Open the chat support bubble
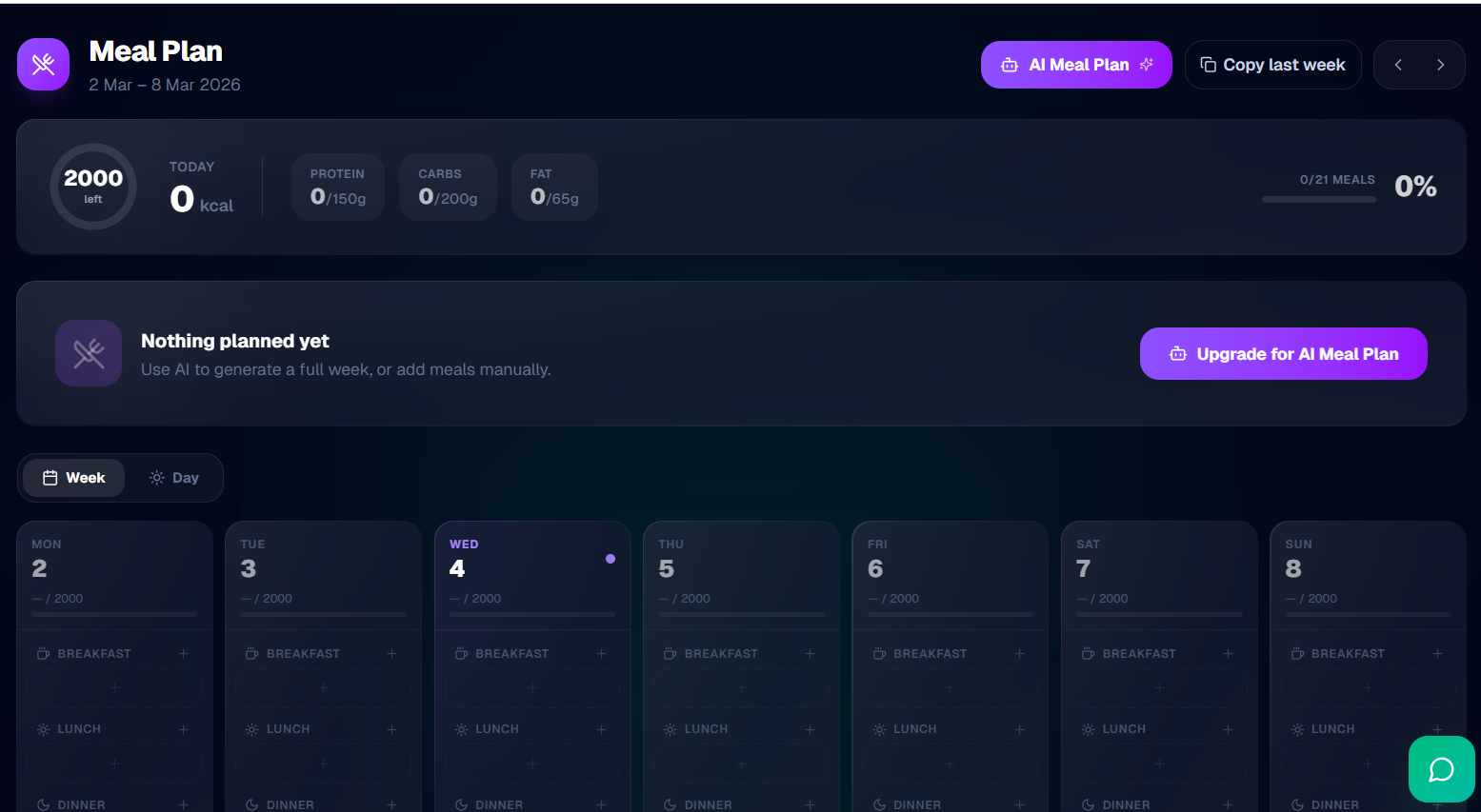The image size is (1481, 812). click(x=1441, y=769)
